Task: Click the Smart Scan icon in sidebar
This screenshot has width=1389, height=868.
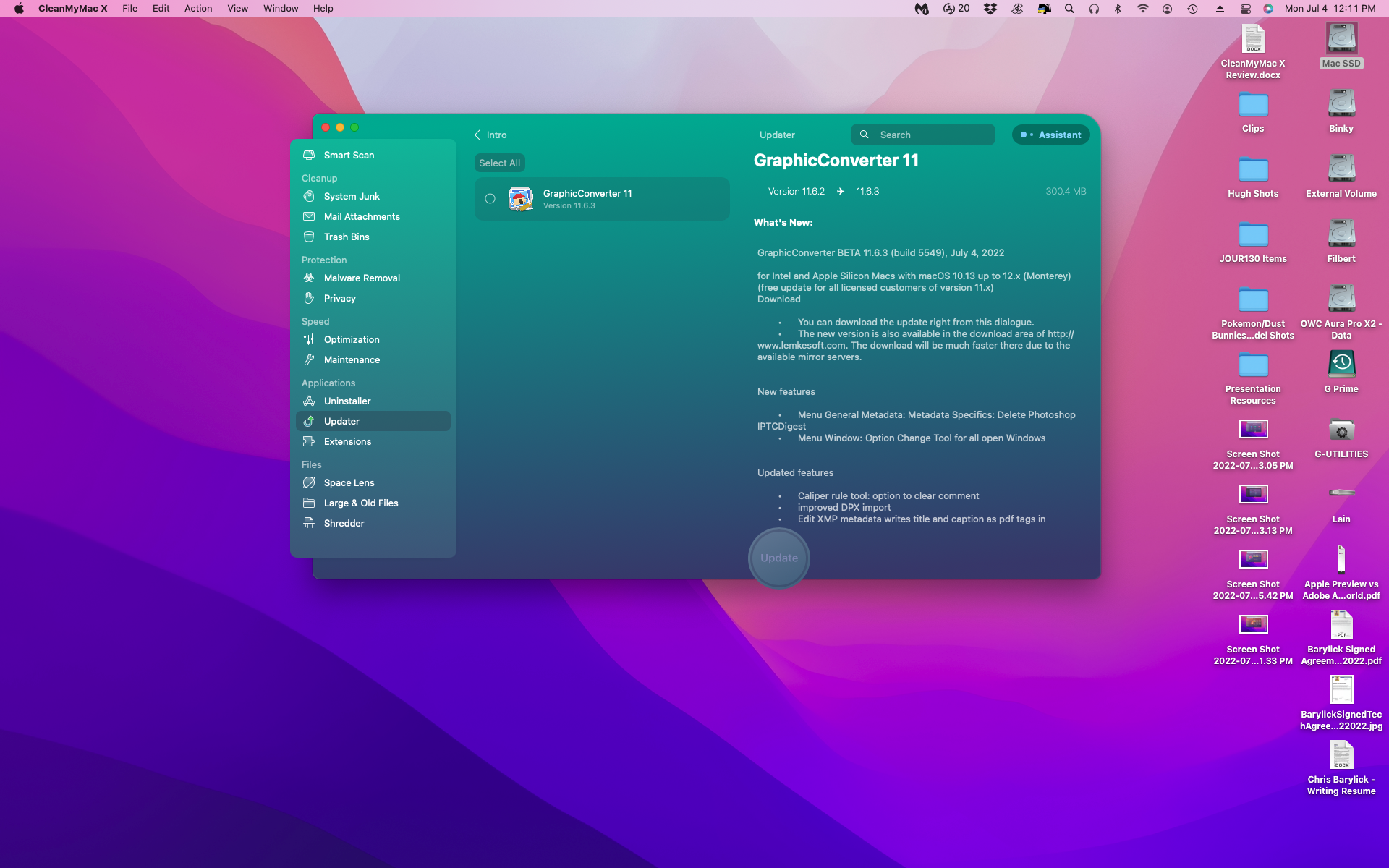Action: (310, 155)
